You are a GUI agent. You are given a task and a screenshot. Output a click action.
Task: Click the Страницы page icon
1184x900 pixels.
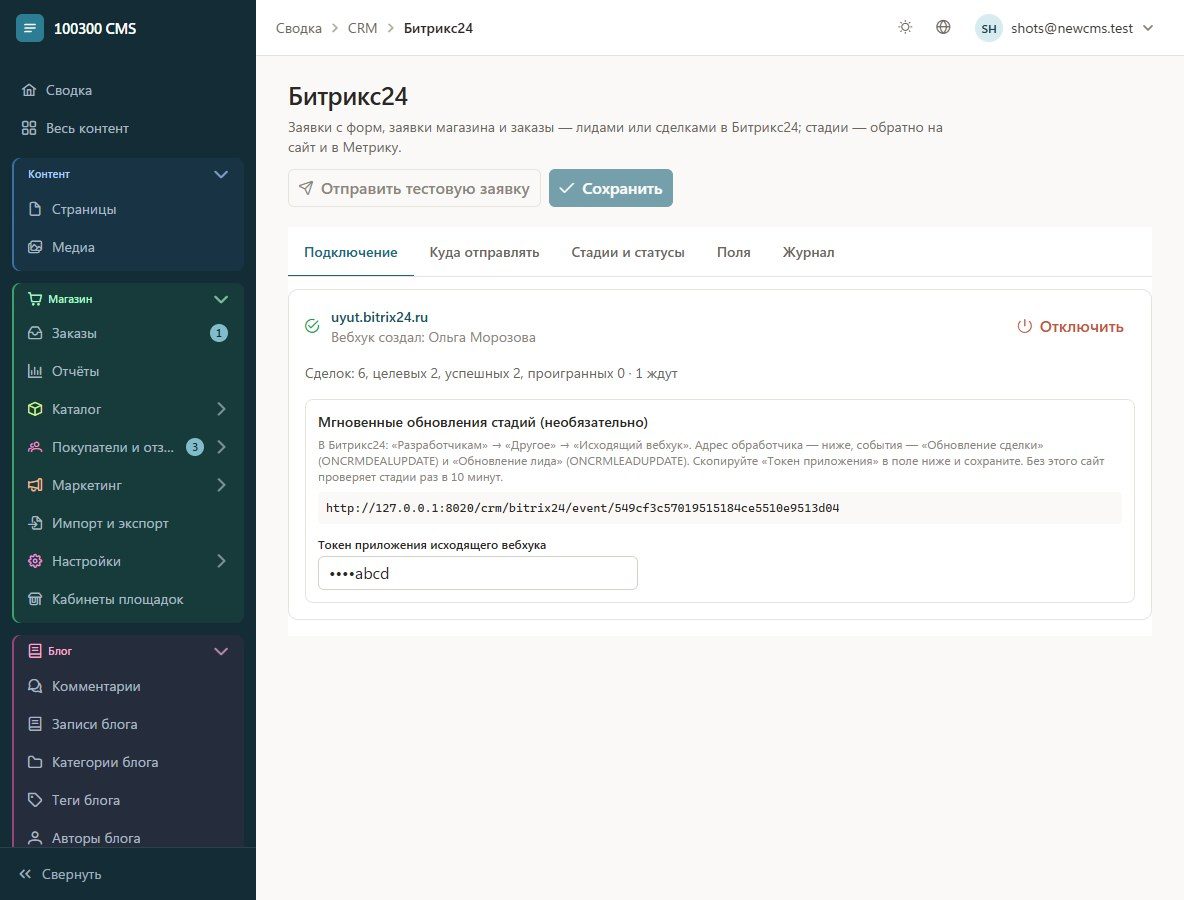tap(35, 209)
